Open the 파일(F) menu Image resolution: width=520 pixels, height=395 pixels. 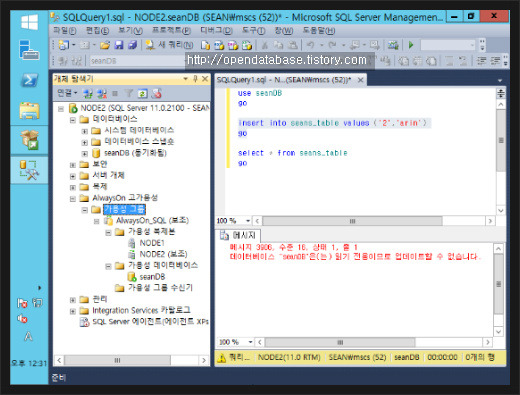65,31
